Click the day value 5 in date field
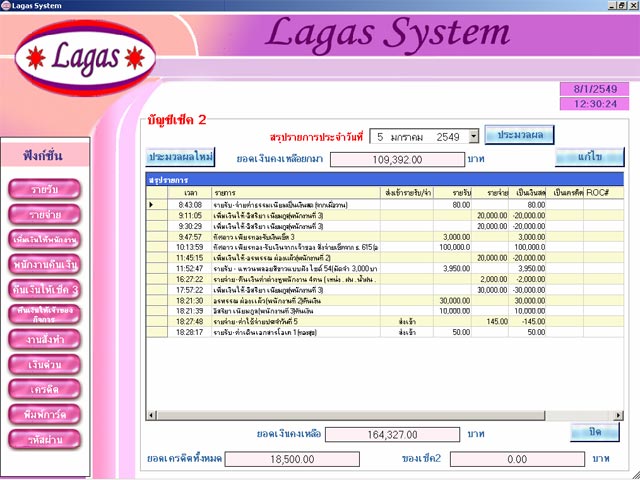 click(x=380, y=137)
